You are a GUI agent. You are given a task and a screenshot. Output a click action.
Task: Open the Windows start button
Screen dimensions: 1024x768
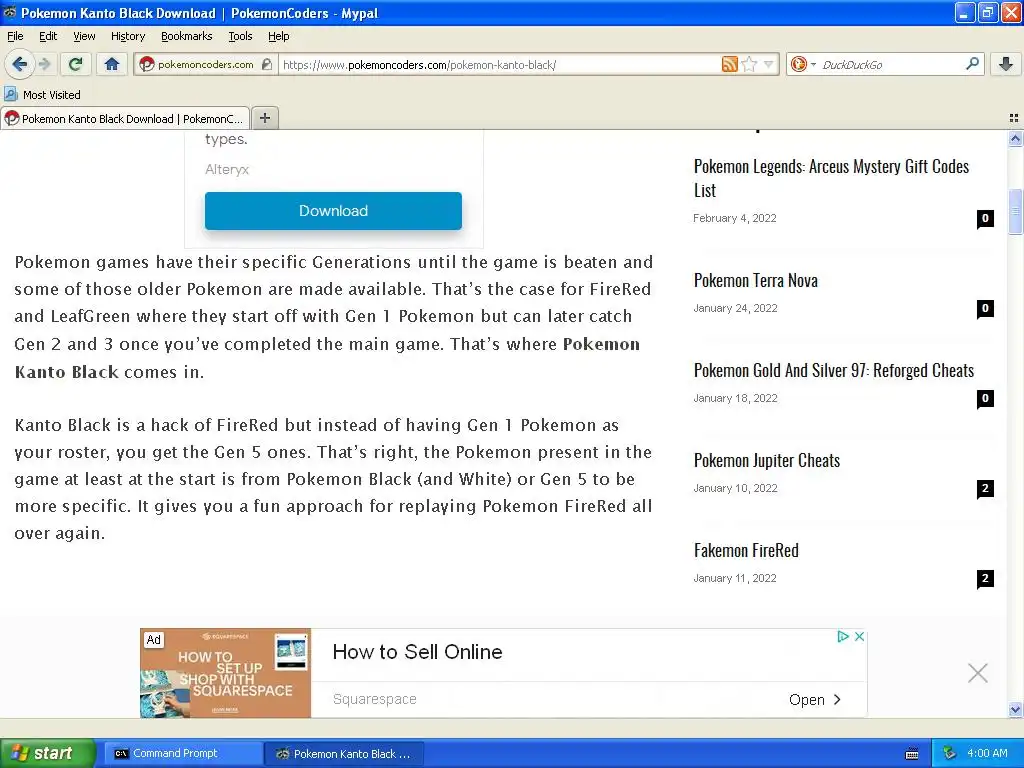pos(48,753)
